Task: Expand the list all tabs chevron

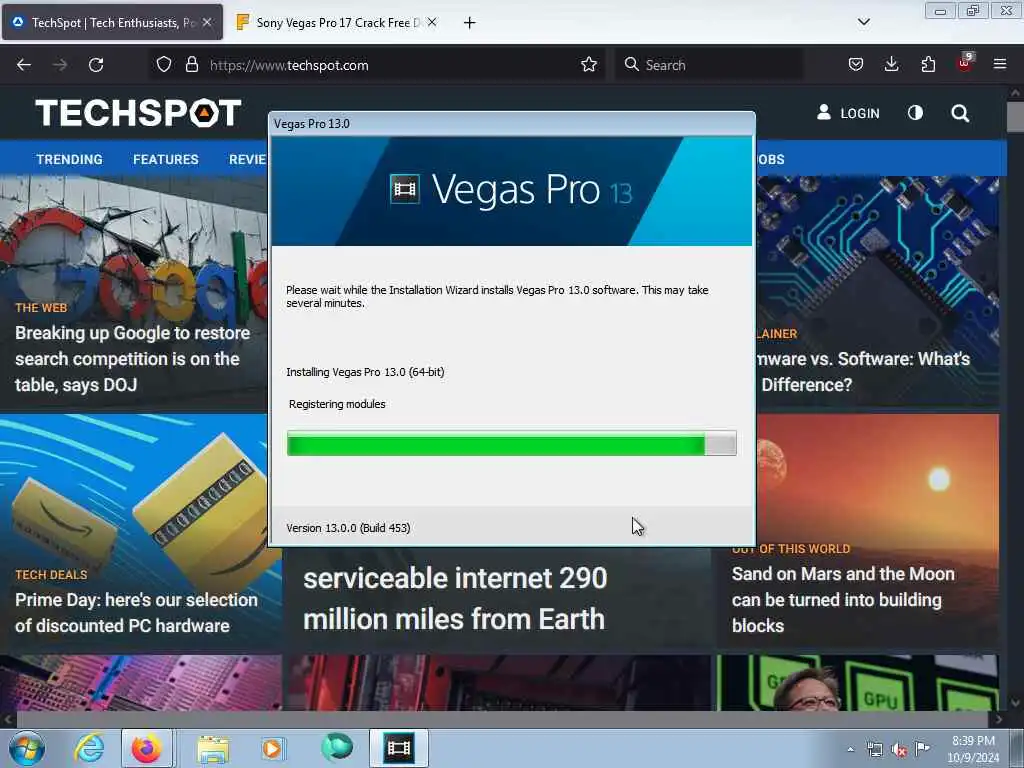Action: [x=863, y=22]
